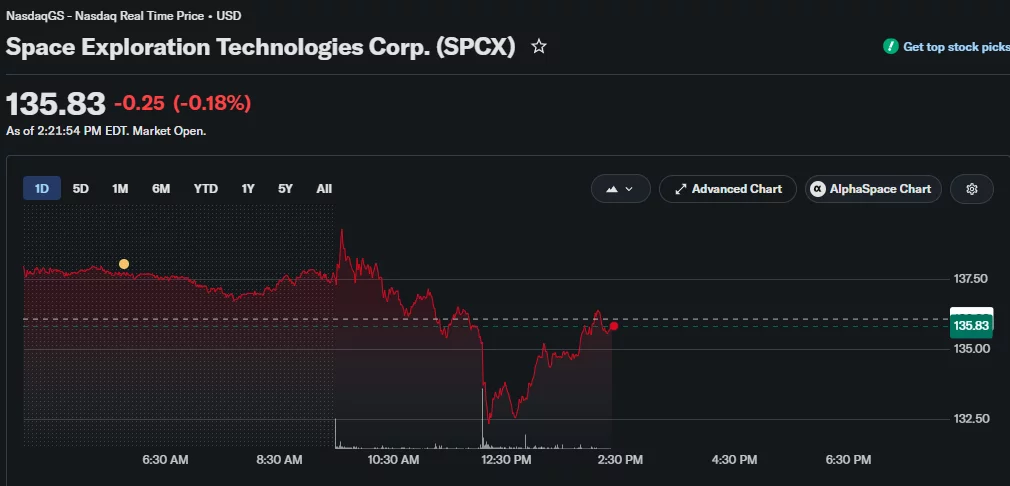
Task: Click the yellow event marker on chart
Action: coord(124,264)
